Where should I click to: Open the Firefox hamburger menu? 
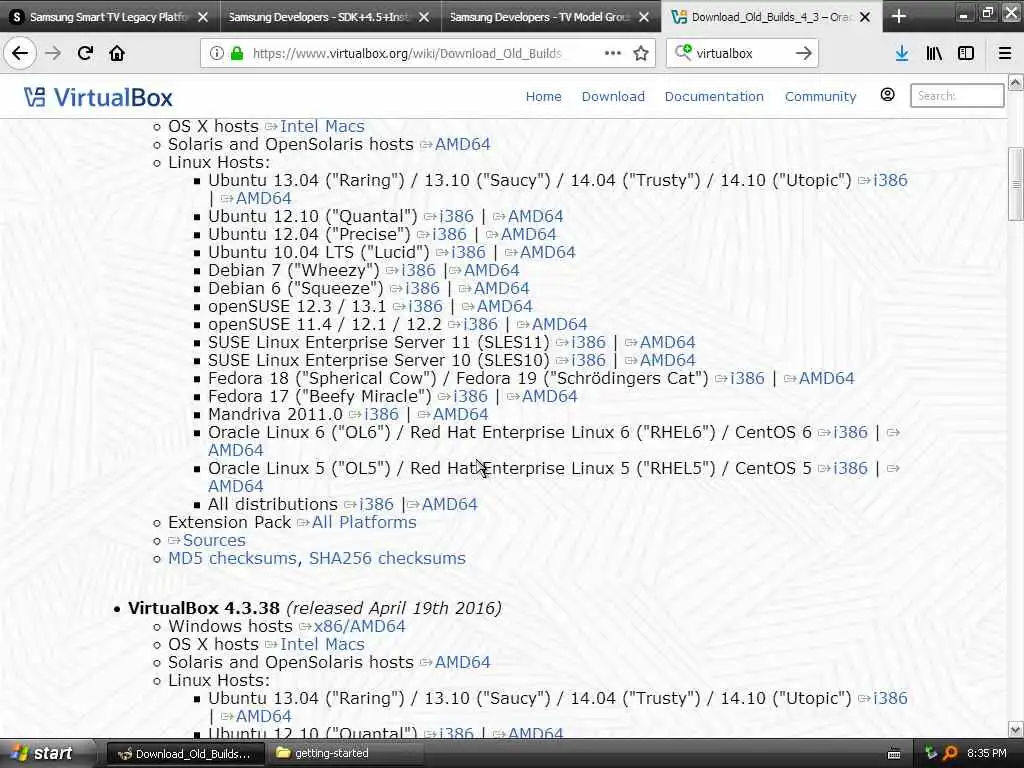point(1005,54)
